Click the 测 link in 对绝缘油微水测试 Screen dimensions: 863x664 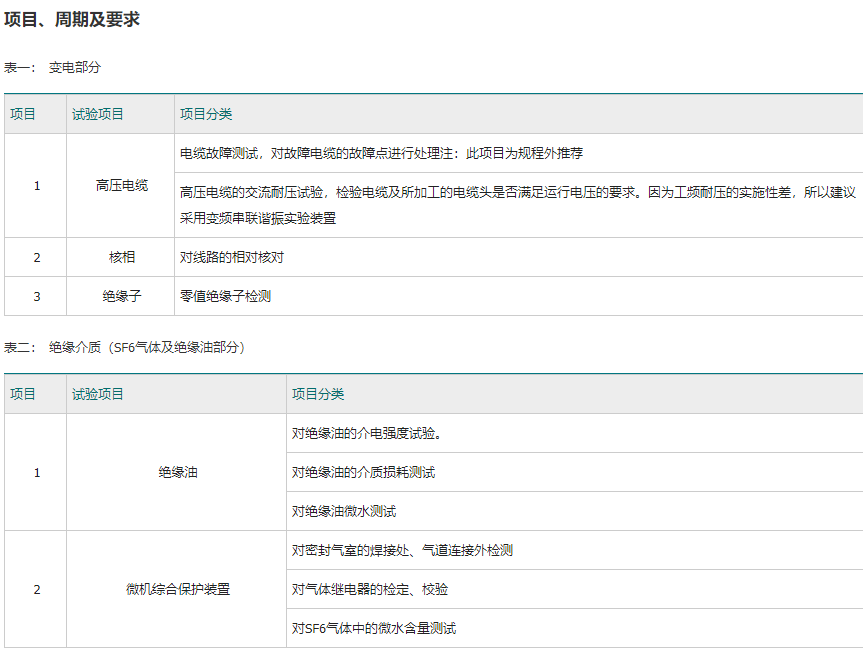pyautogui.click(x=377, y=511)
